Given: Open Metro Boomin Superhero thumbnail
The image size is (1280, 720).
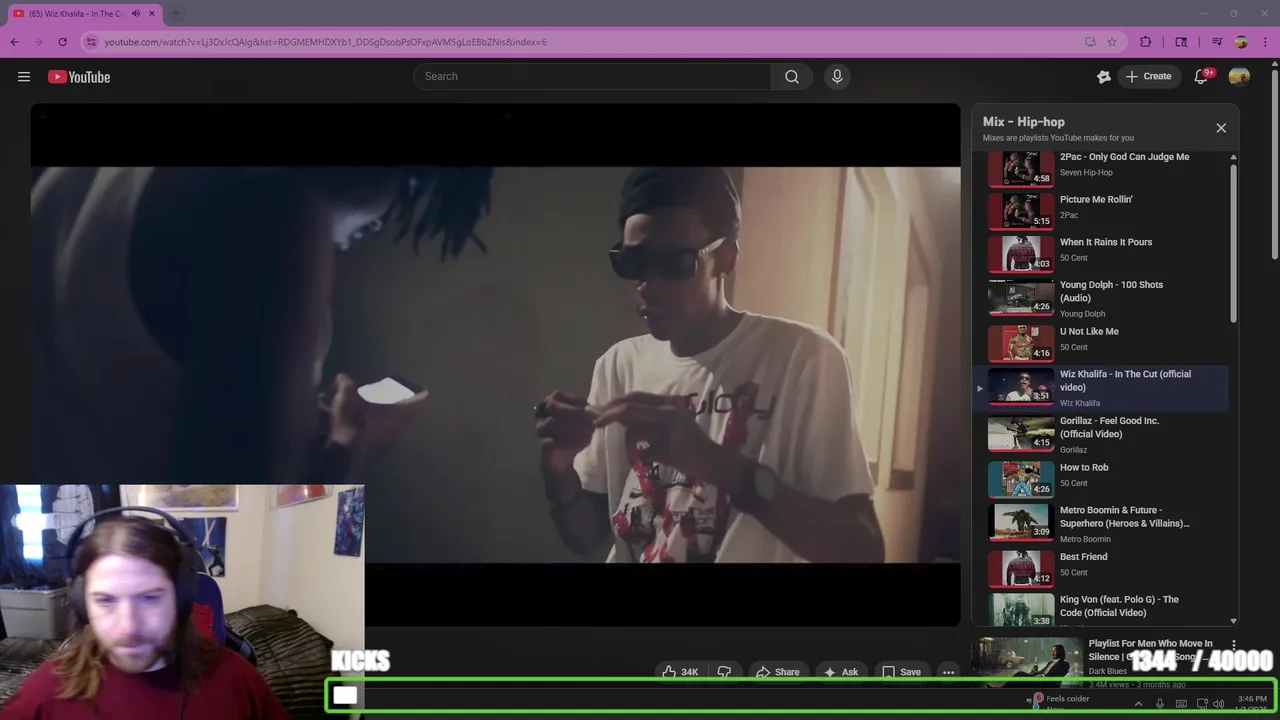Looking at the screenshot, I should point(1021,522).
